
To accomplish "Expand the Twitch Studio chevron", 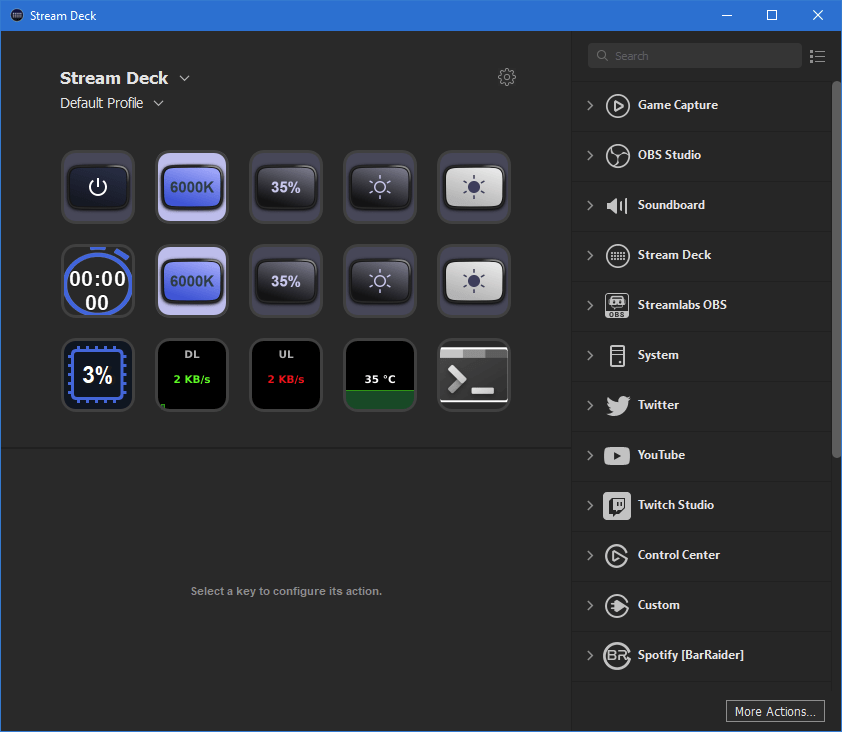I will click(590, 505).
